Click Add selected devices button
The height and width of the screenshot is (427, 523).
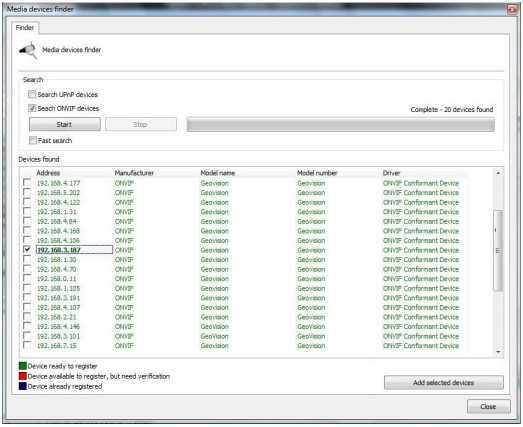point(444,383)
